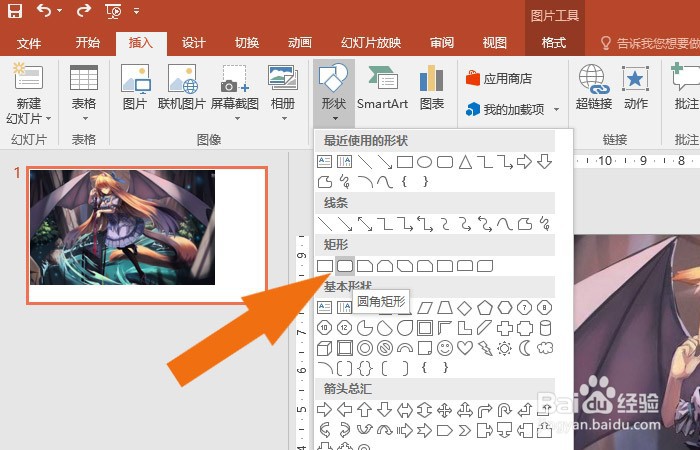Select the sun shape
700x450 pixels.
pyautogui.click(x=504, y=348)
